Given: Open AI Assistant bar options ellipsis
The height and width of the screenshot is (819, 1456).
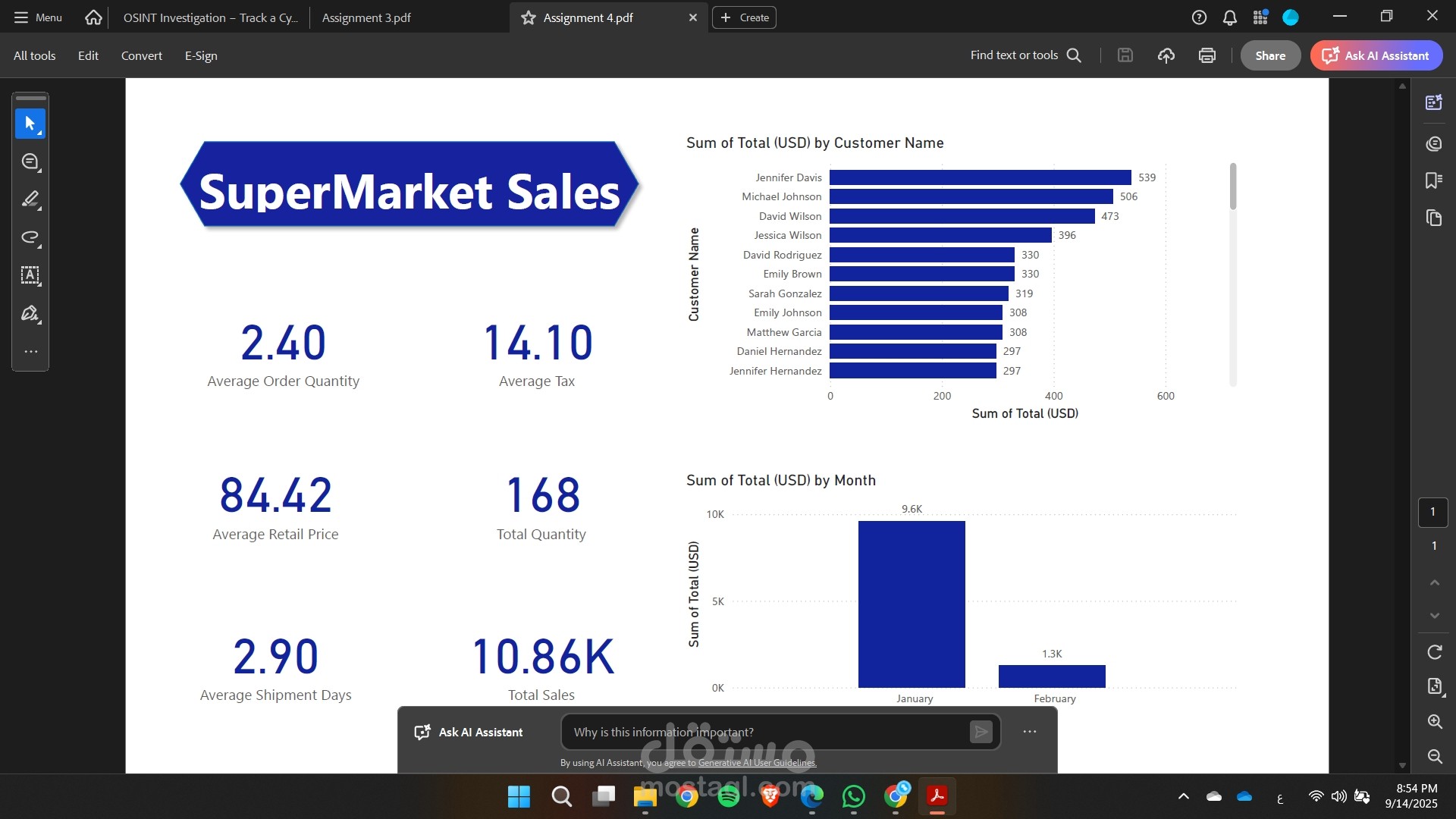Looking at the screenshot, I should click(1029, 732).
